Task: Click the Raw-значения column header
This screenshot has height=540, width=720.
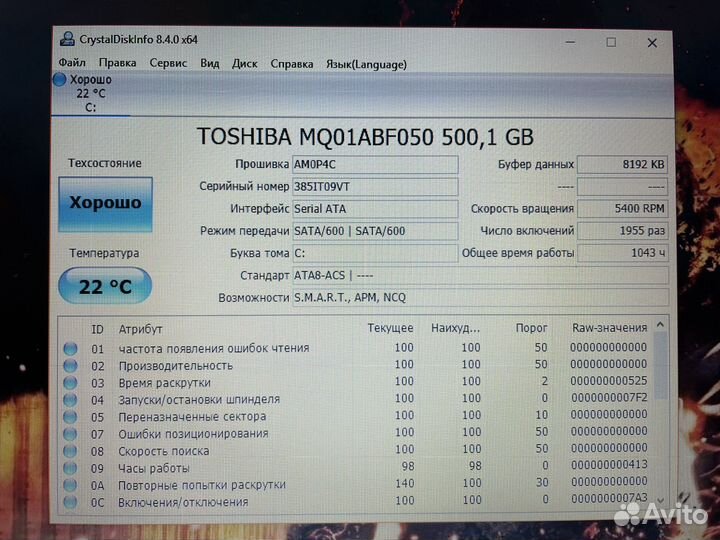Action: pos(609,328)
